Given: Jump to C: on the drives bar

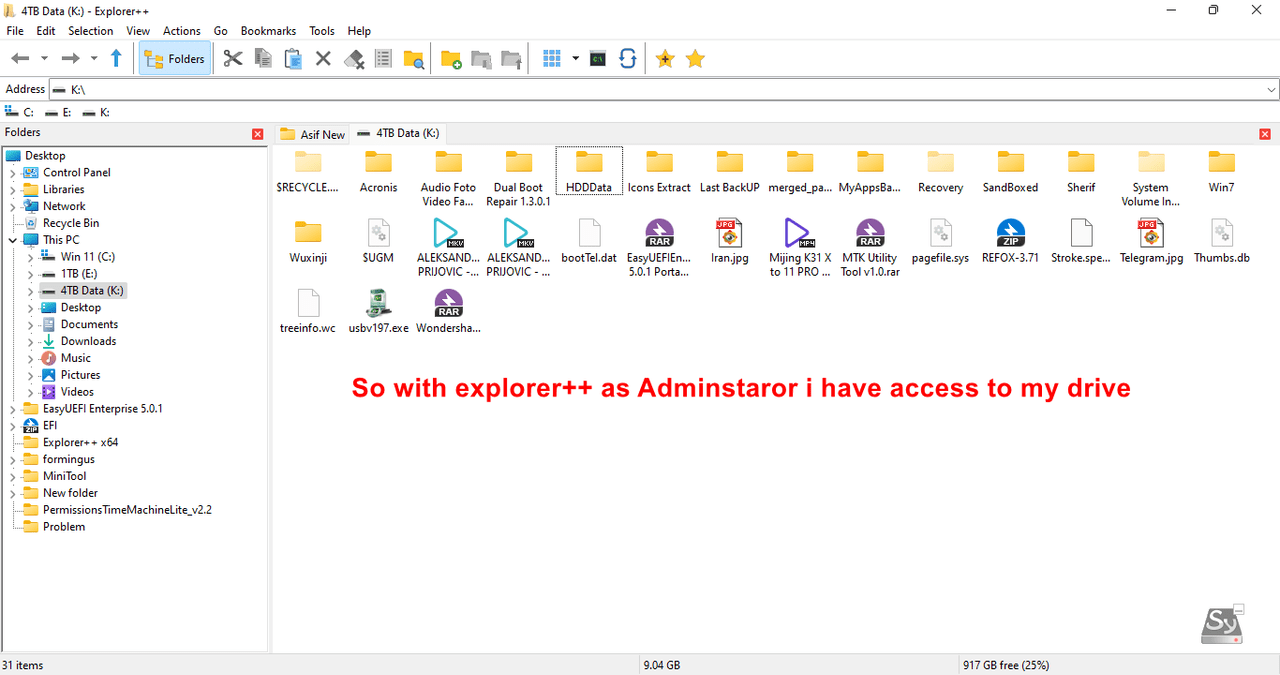Looking at the screenshot, I should click(20, 112).
